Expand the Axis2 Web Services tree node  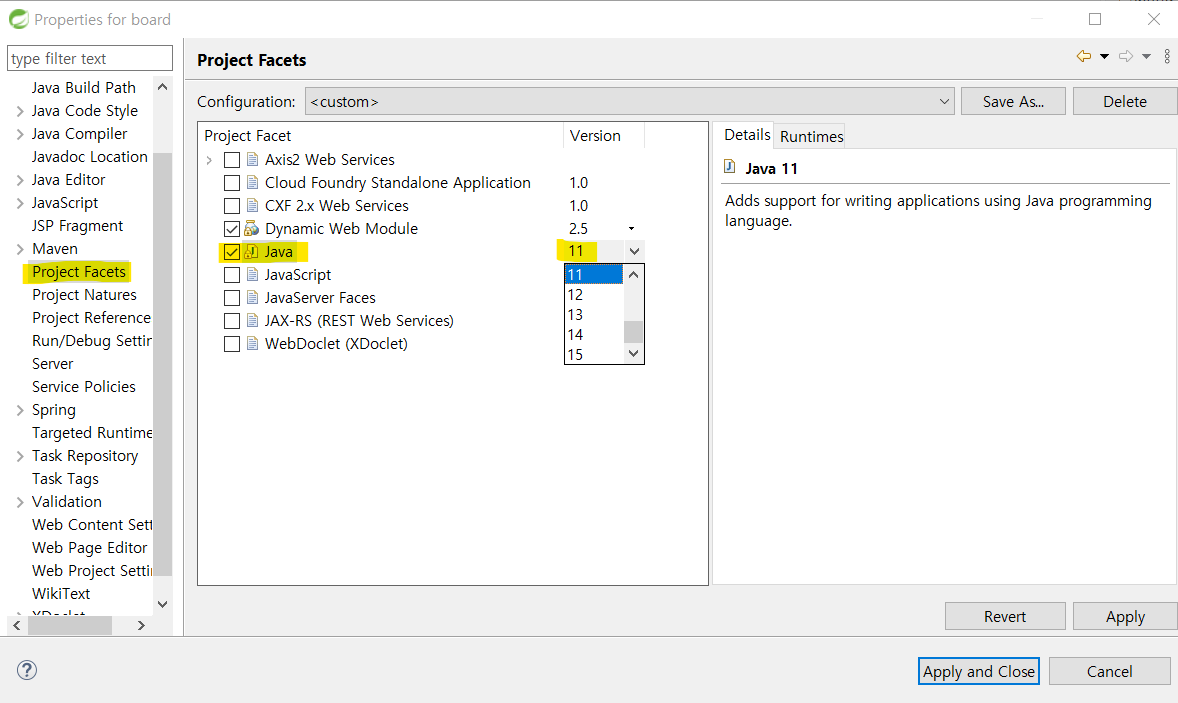point(210,160)
